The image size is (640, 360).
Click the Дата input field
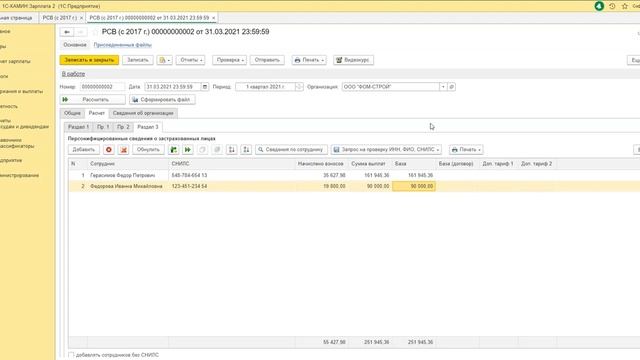(173, 87)
